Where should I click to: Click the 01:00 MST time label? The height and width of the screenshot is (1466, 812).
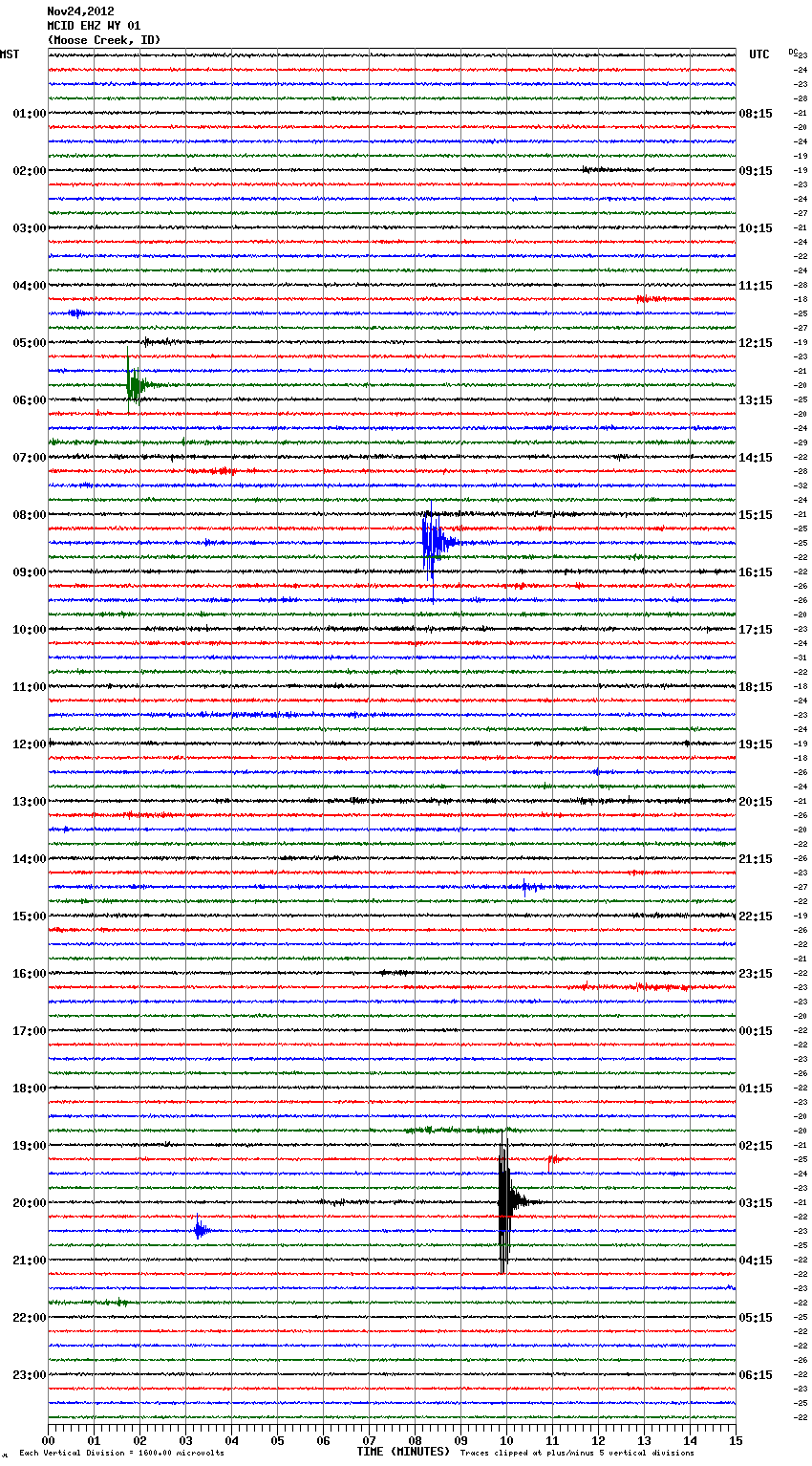click(29, 114)
